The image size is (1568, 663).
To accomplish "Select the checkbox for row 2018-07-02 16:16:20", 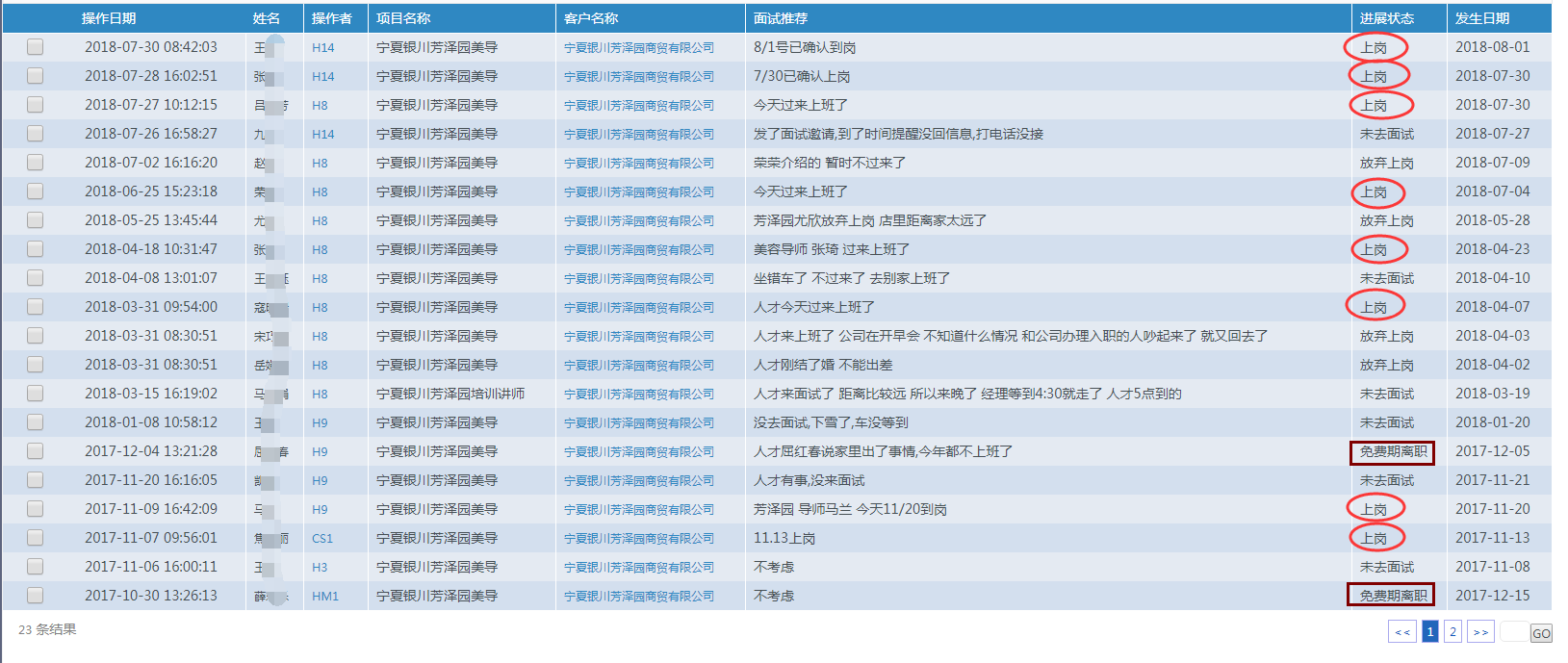I will 36,163.
